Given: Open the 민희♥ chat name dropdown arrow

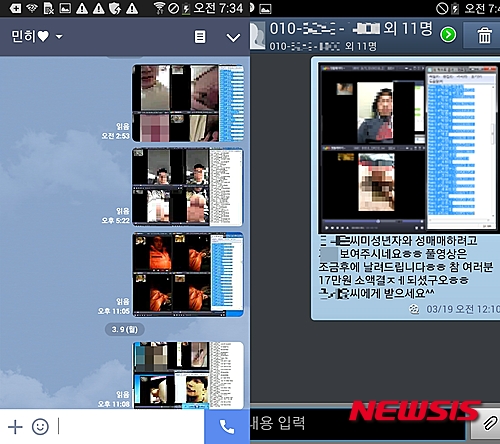Looking at the screenshot, I should 59,36.
